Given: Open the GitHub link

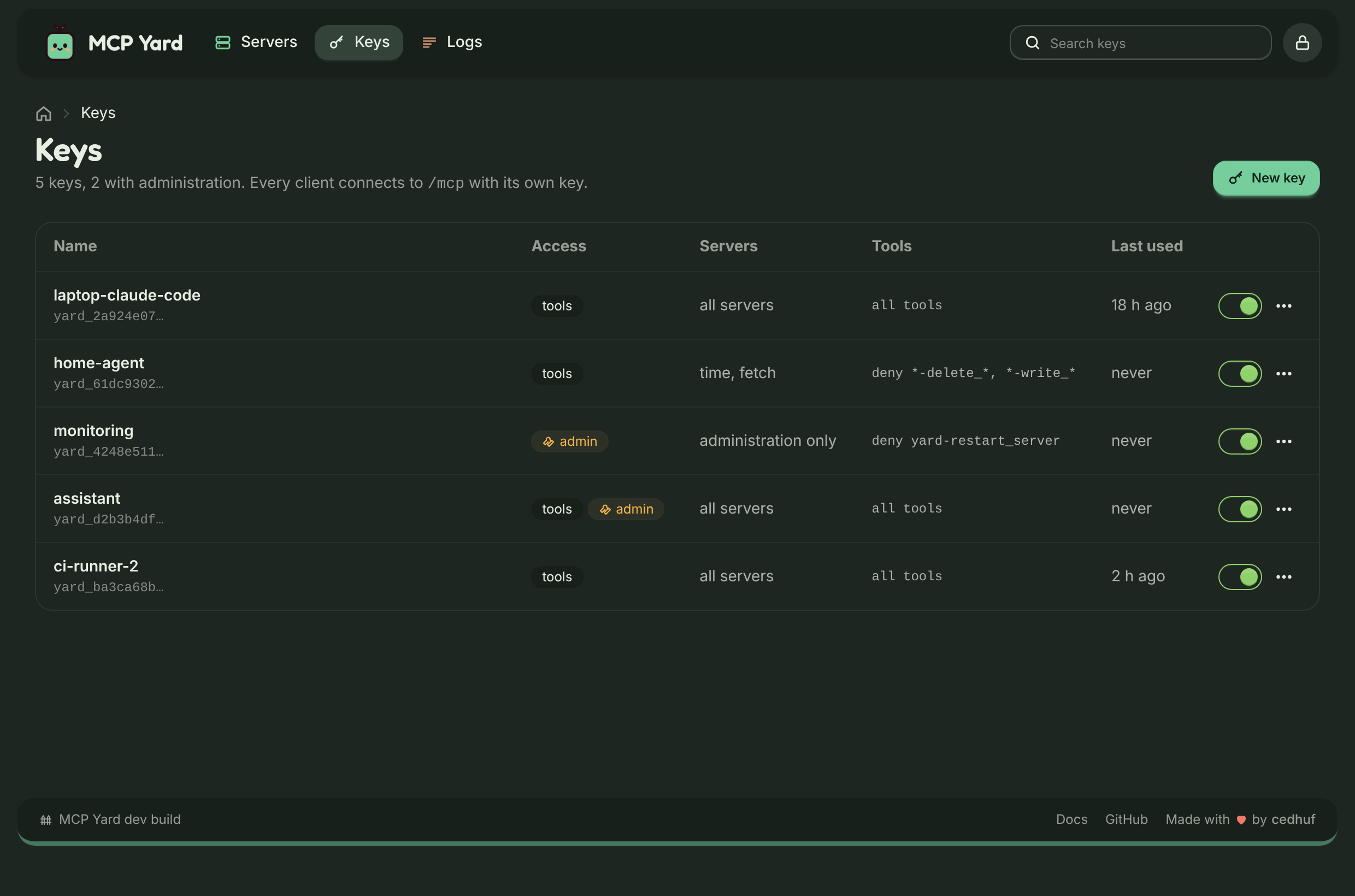Looking at the screenshot, I should coord(1126,820).
